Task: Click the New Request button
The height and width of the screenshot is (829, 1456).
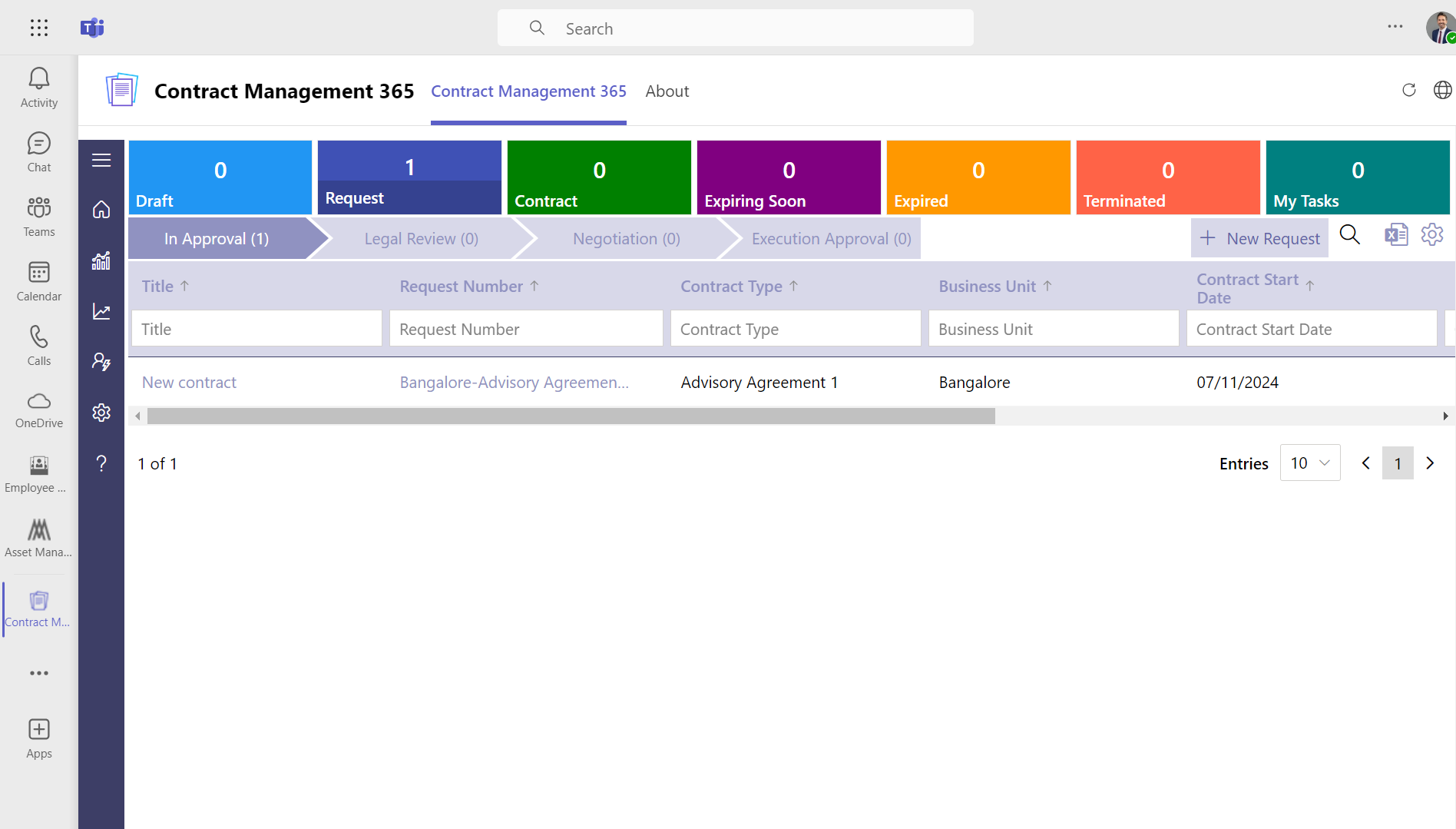Action: pyautogui.click(x=1259, y=239)
